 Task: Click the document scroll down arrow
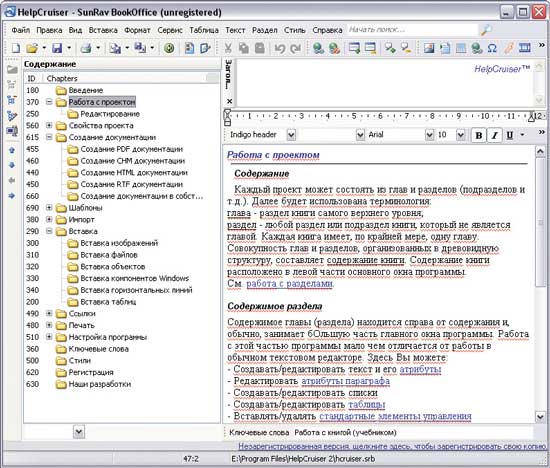click(540, 416)
